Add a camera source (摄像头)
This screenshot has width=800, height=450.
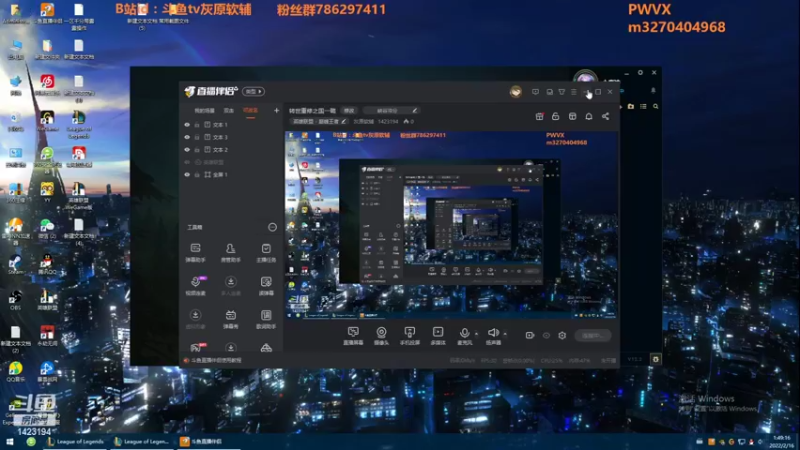coord(381,336)
